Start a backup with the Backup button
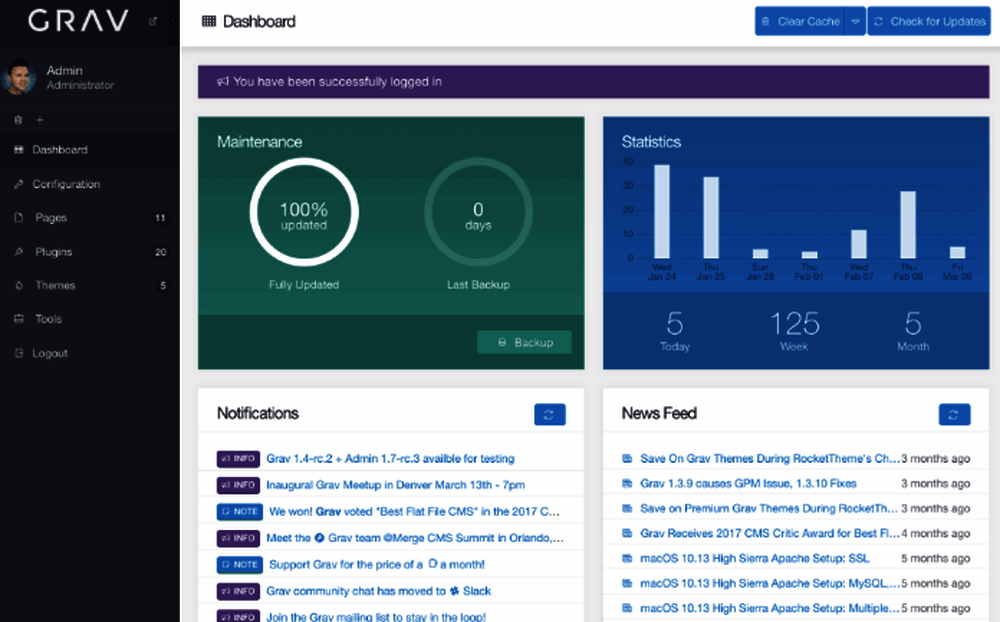 pos(524,342)
